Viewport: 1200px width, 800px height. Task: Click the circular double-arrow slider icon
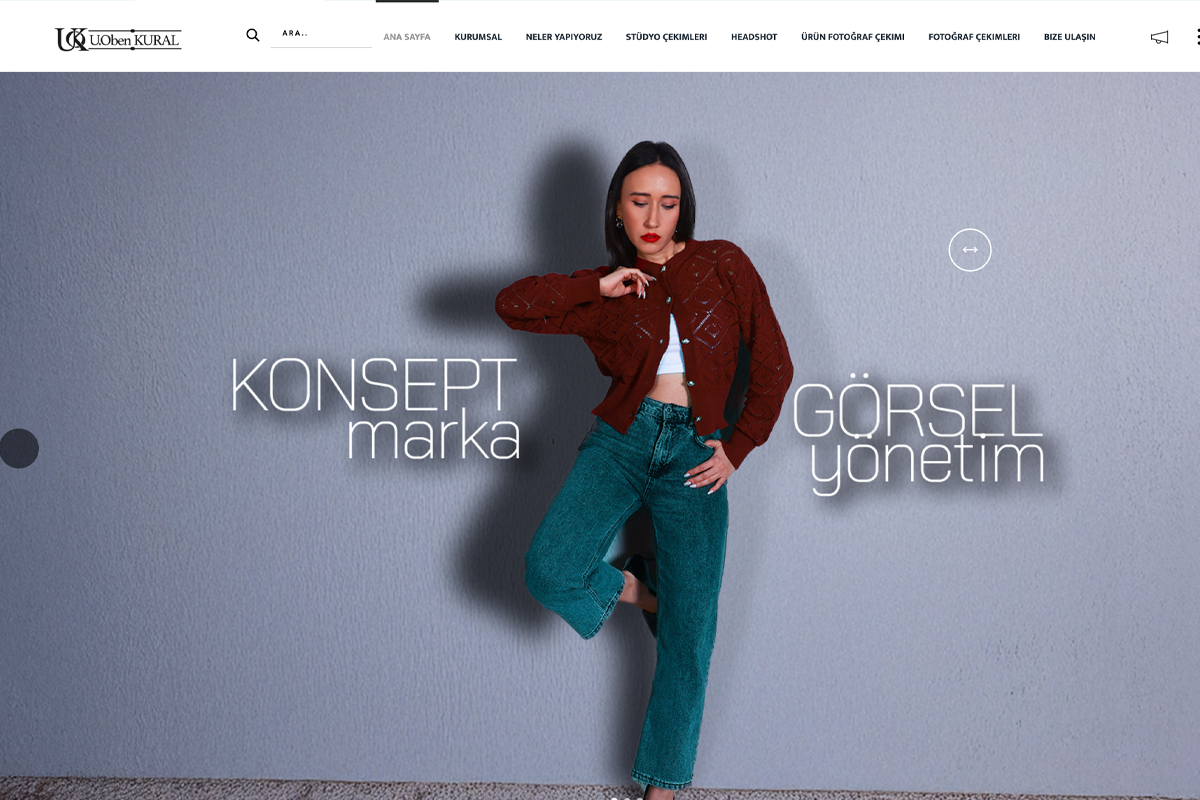[970, 250]
